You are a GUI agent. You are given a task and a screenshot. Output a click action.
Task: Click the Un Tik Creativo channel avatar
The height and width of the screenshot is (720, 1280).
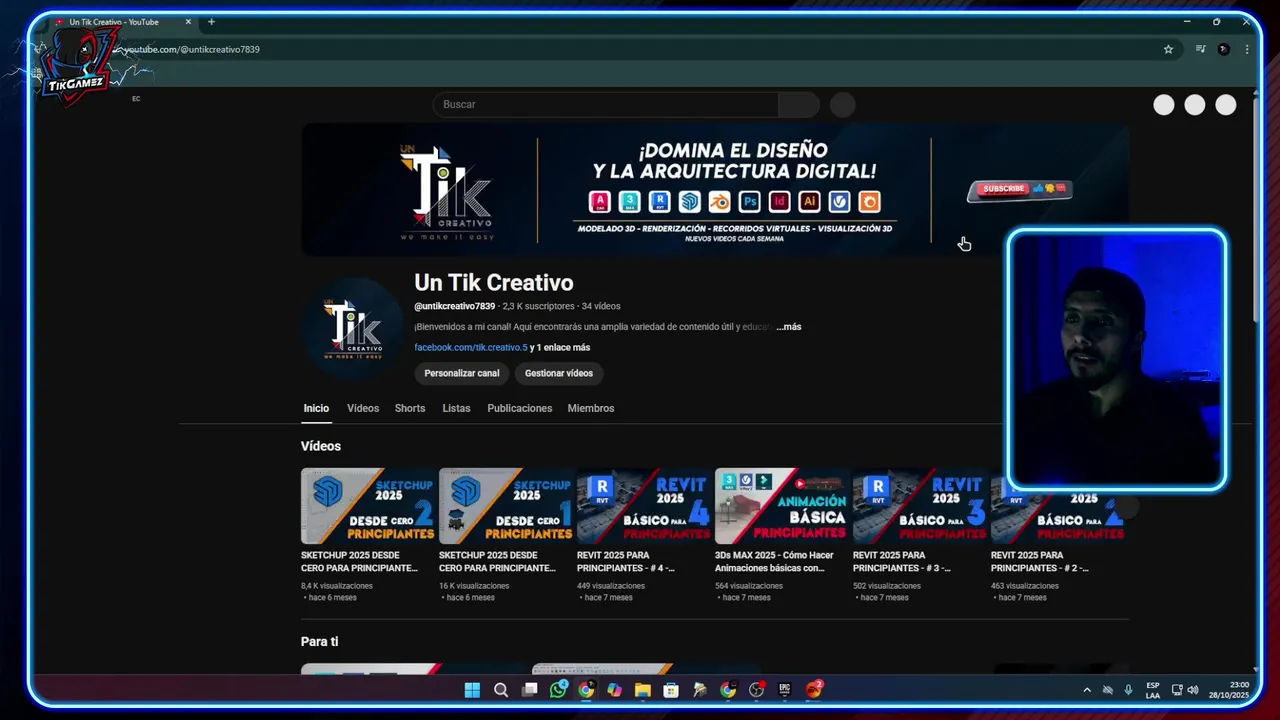[352, 328]
